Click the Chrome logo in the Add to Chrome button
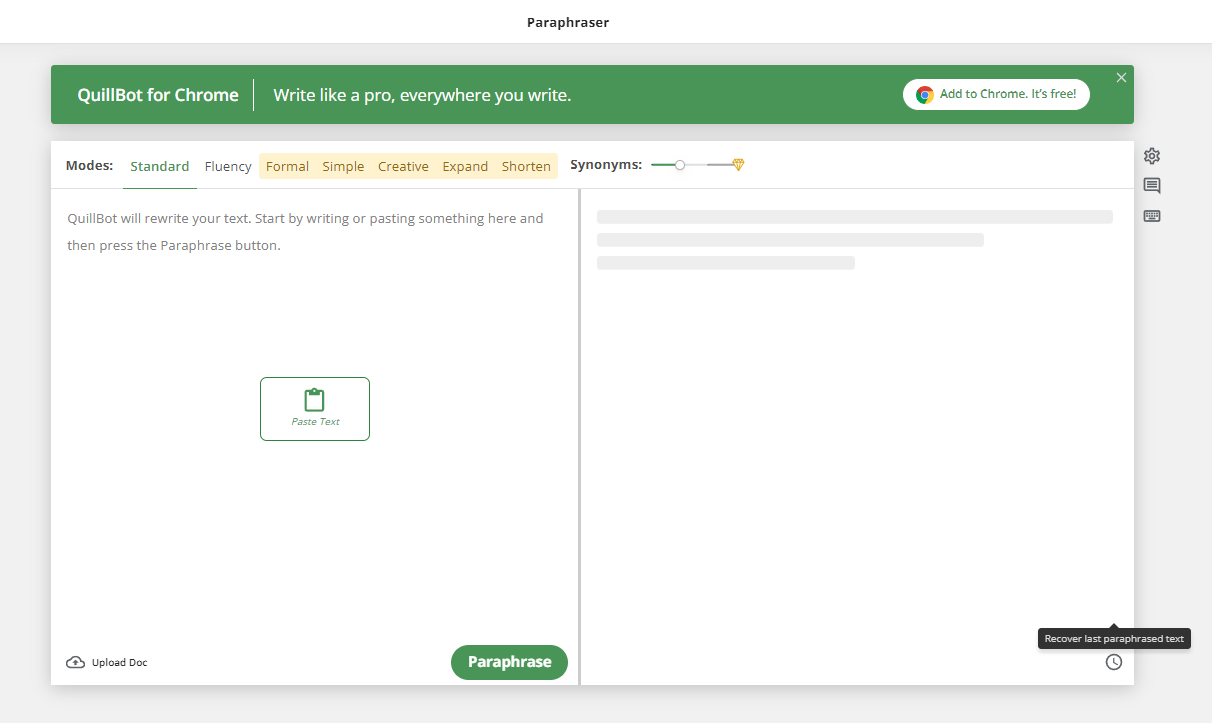1212x723 pixels. pos(925,94)
